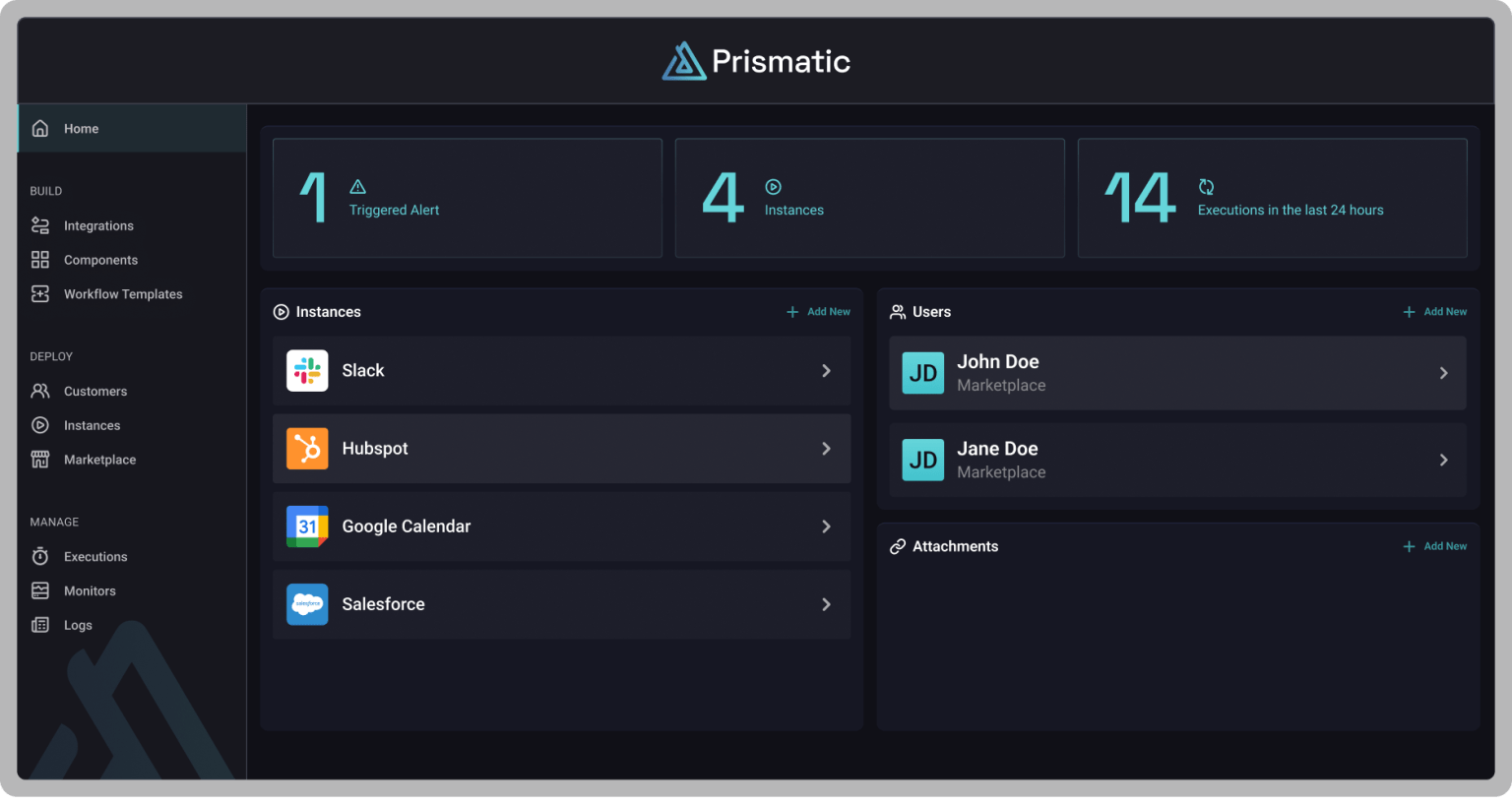Open John Doe's row chevron
1512x804 pixels.
coord(1443,373)
